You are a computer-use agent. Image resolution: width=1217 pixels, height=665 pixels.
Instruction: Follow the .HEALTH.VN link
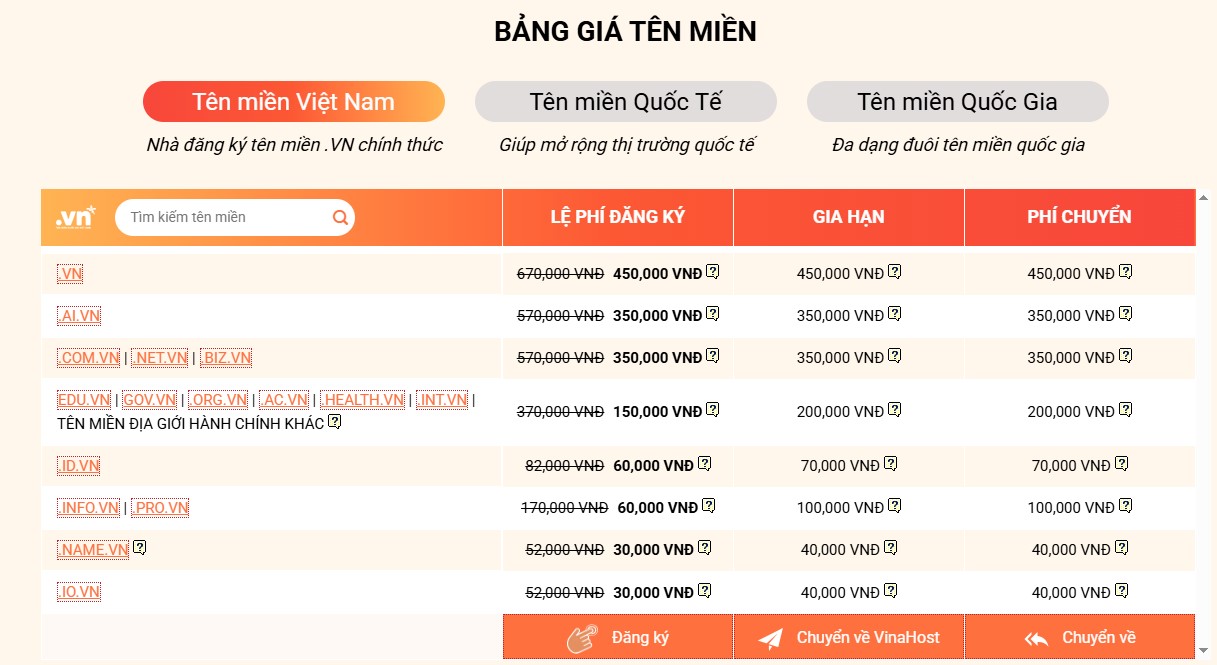pyautogui.click(x=362, y=400)
